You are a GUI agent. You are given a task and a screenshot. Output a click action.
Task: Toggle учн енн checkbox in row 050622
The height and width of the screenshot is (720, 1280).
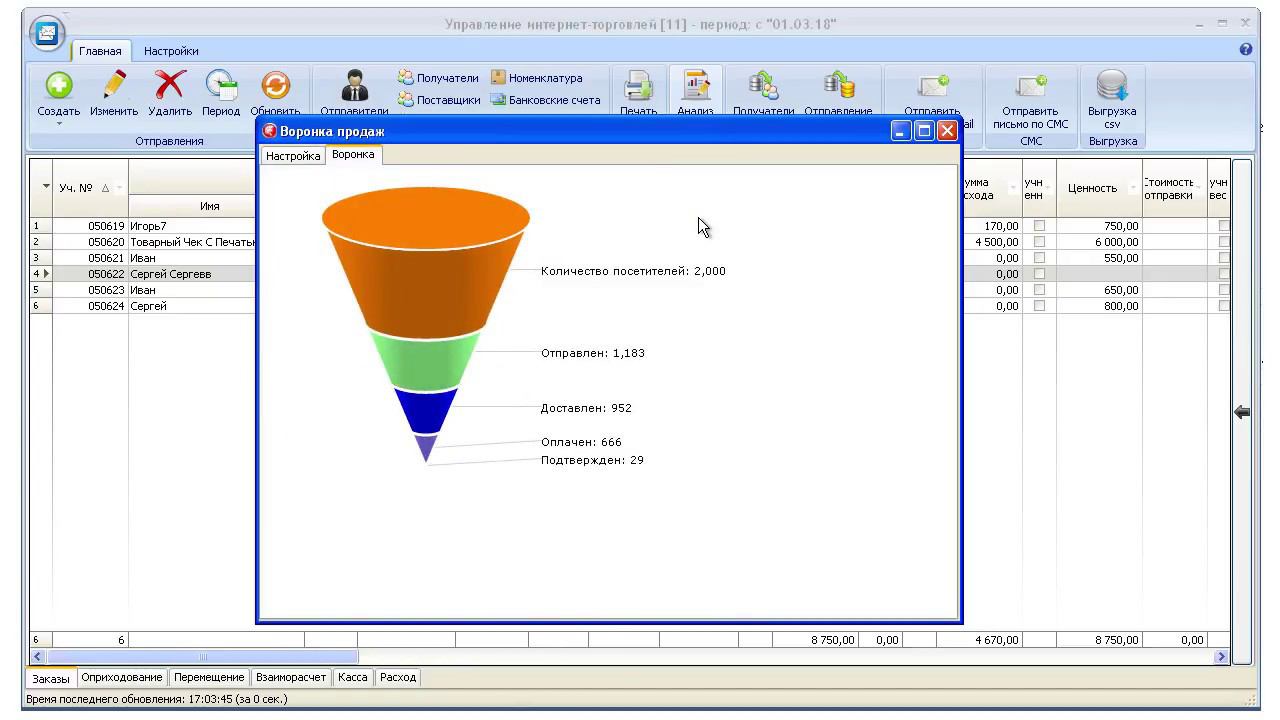click(1039, 274)
